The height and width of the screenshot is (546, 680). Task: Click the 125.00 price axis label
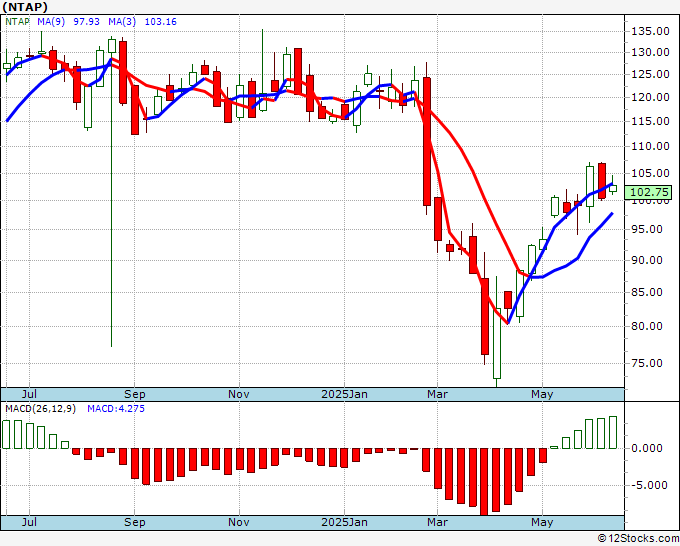[650, 74]
